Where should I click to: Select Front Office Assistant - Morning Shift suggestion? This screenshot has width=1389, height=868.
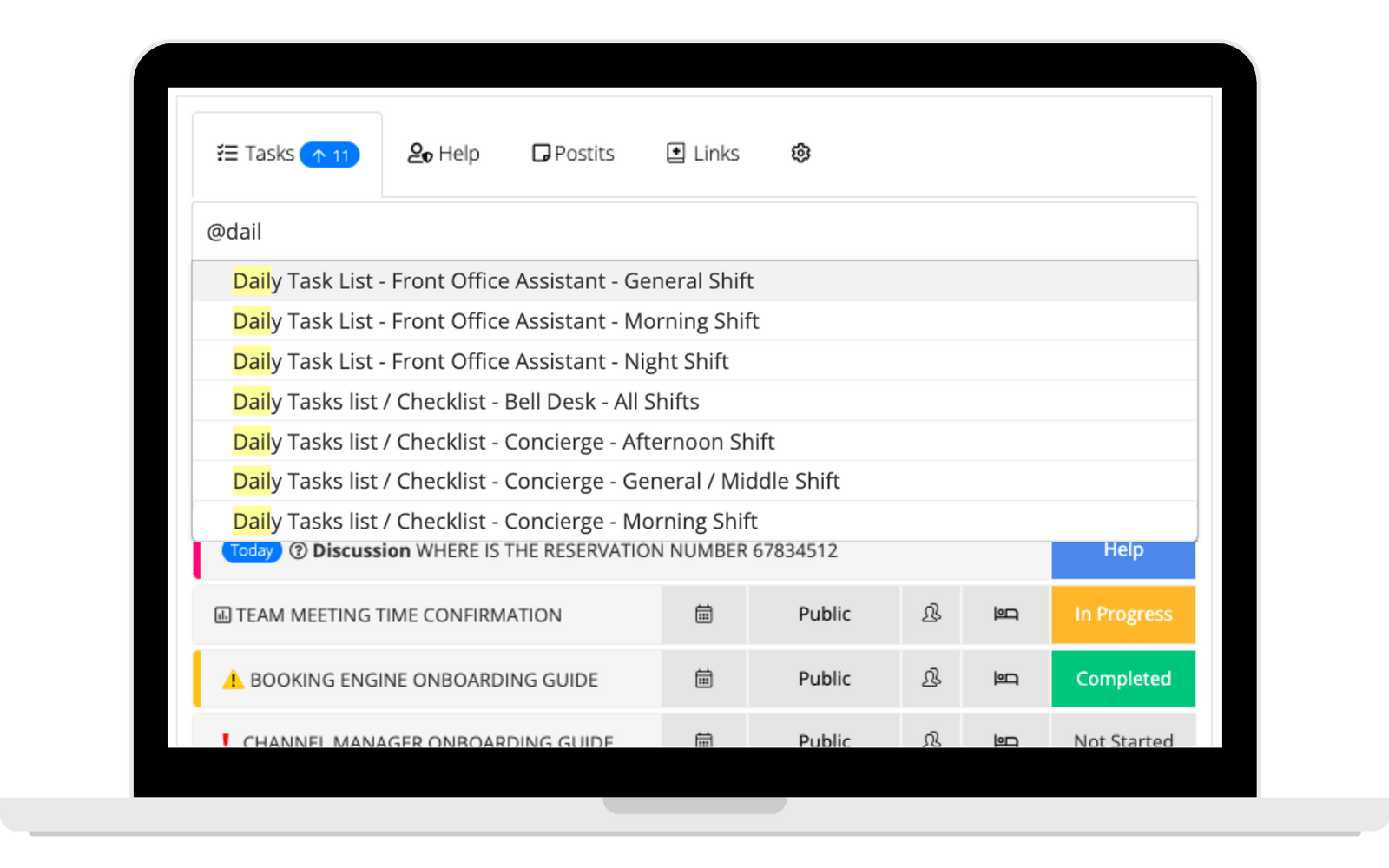694,321
